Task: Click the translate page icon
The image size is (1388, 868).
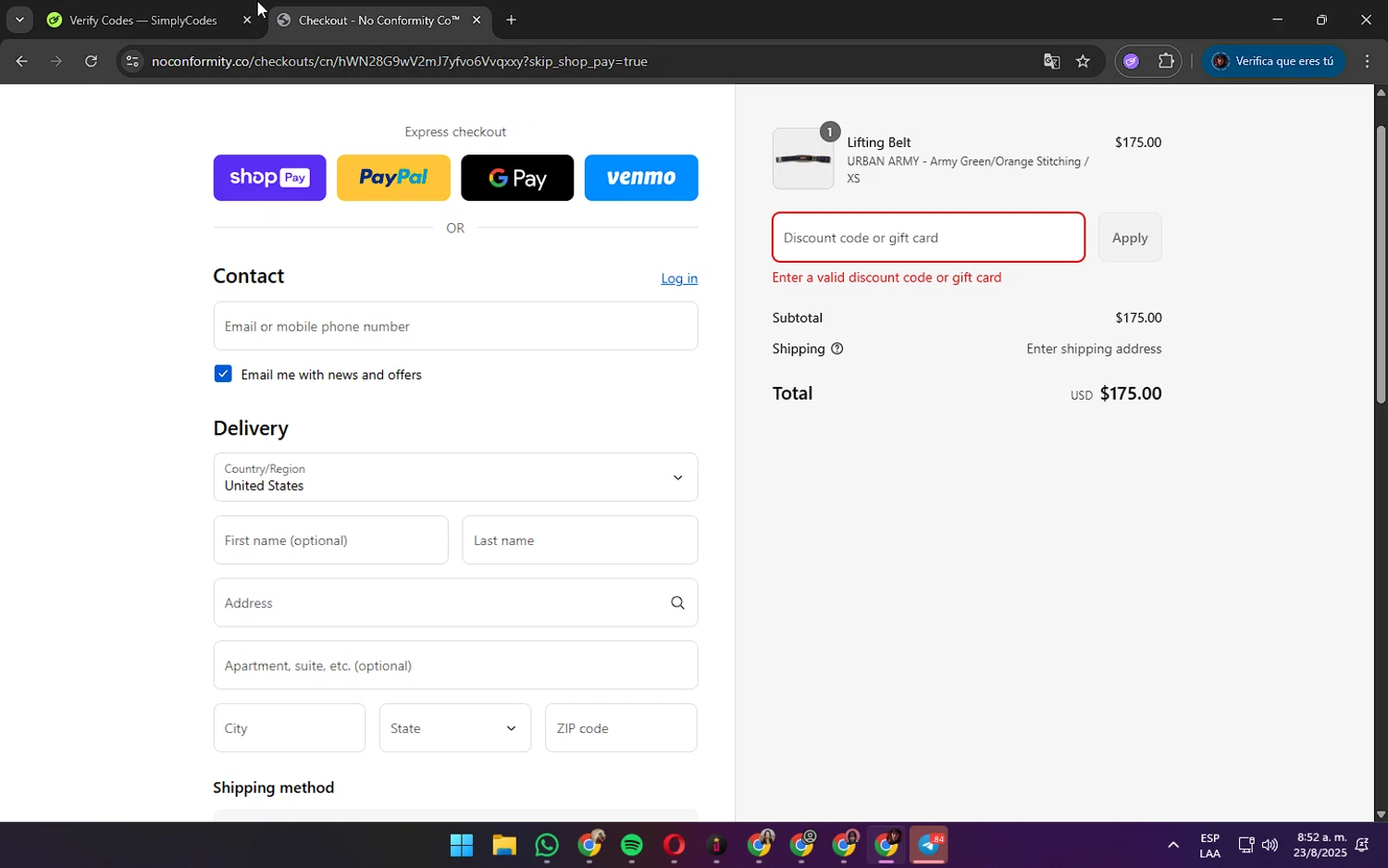Action: (x=1051, y=61)
